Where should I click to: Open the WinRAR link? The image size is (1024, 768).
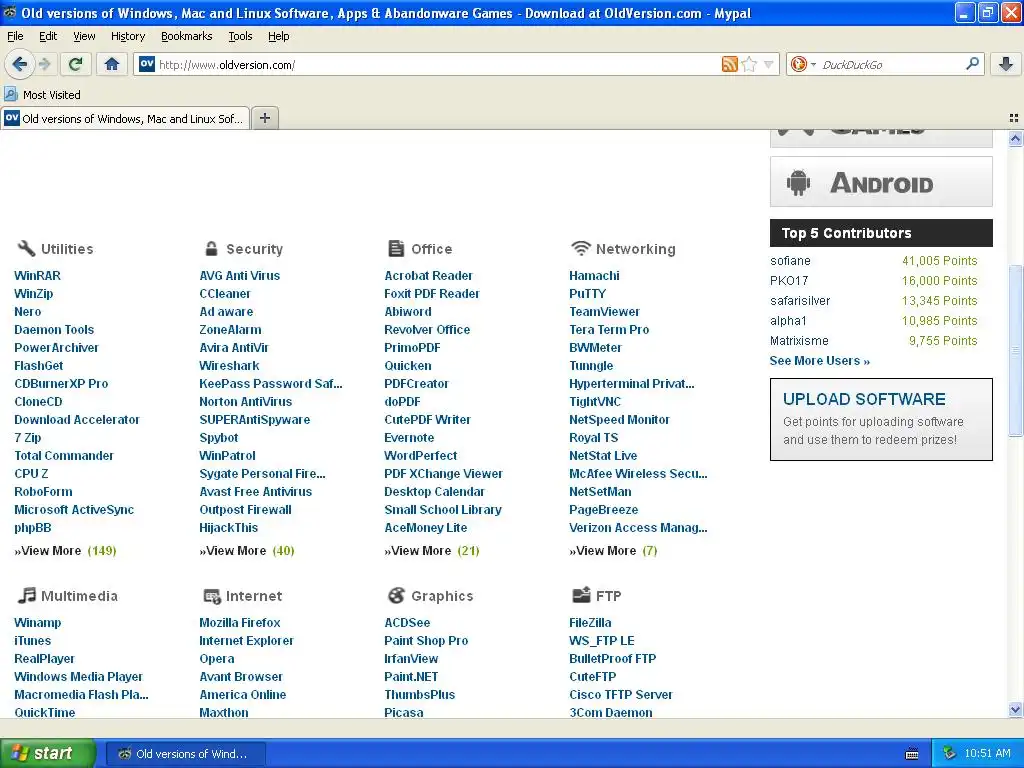pos(37,276)
